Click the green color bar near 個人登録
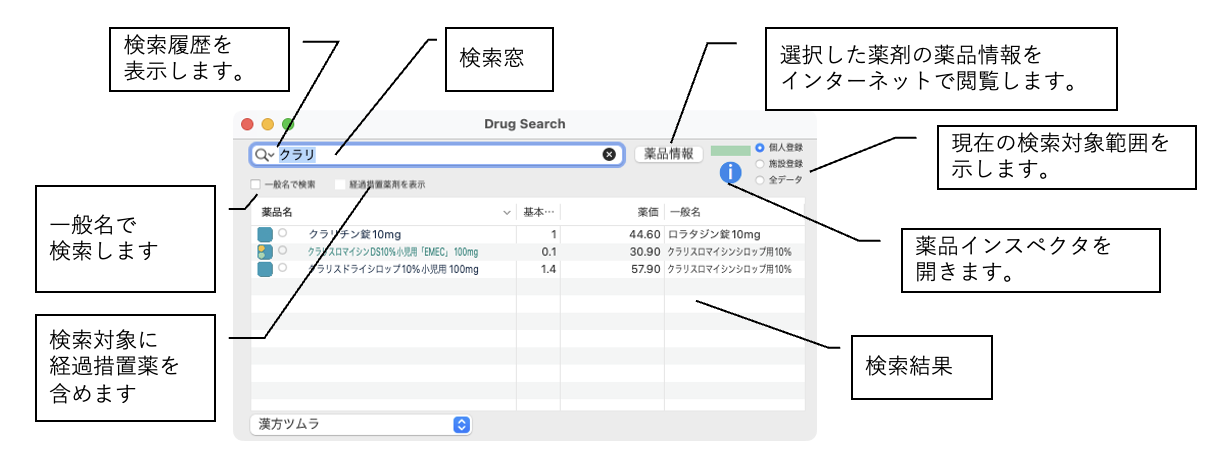The height and width of the screenshot is (474, 1222). click(x=730, y=151)
